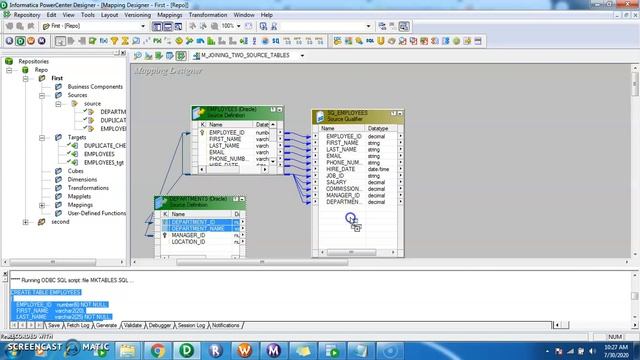640x360 pixels.
Task: Open the 100% zoom dropdown arrow
Action: (239, 26)
